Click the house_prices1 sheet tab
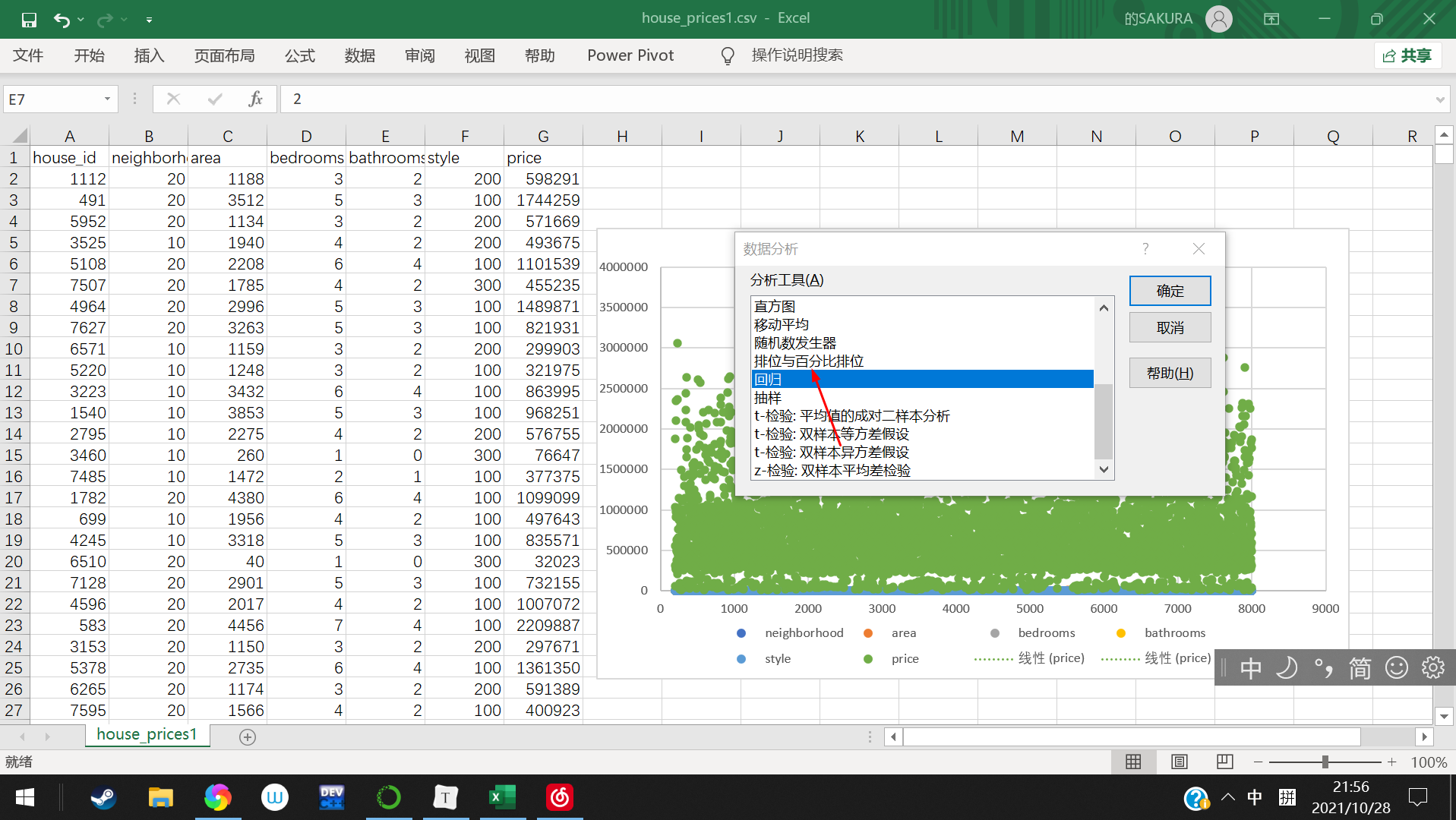 147,735
